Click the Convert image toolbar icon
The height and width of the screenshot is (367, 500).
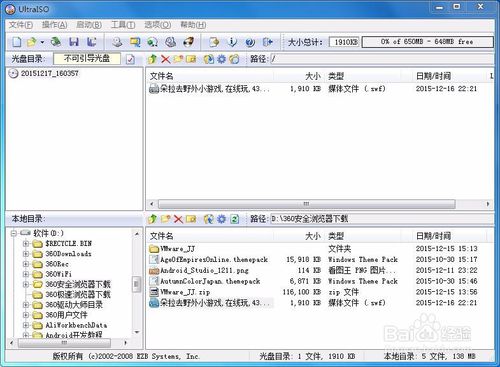(x=152, y=42)
